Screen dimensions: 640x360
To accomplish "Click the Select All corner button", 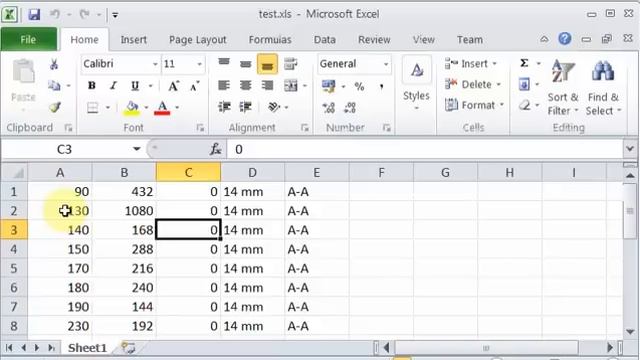I will coord(14,173).
